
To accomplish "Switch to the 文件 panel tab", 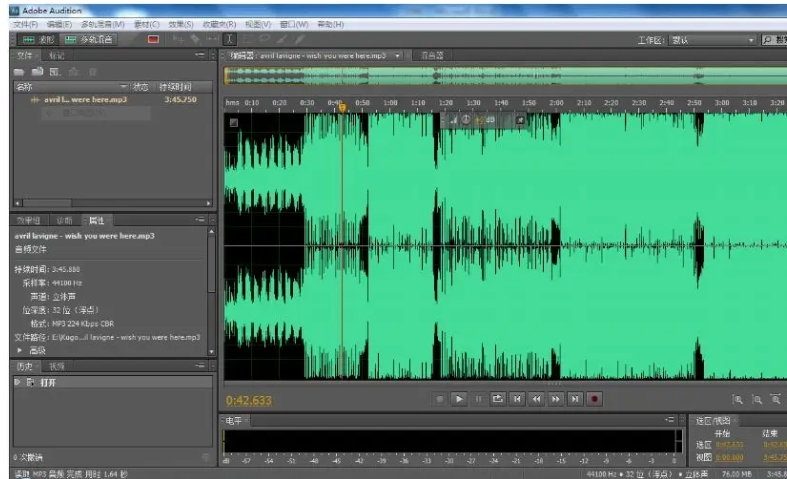I will (25, 55).
